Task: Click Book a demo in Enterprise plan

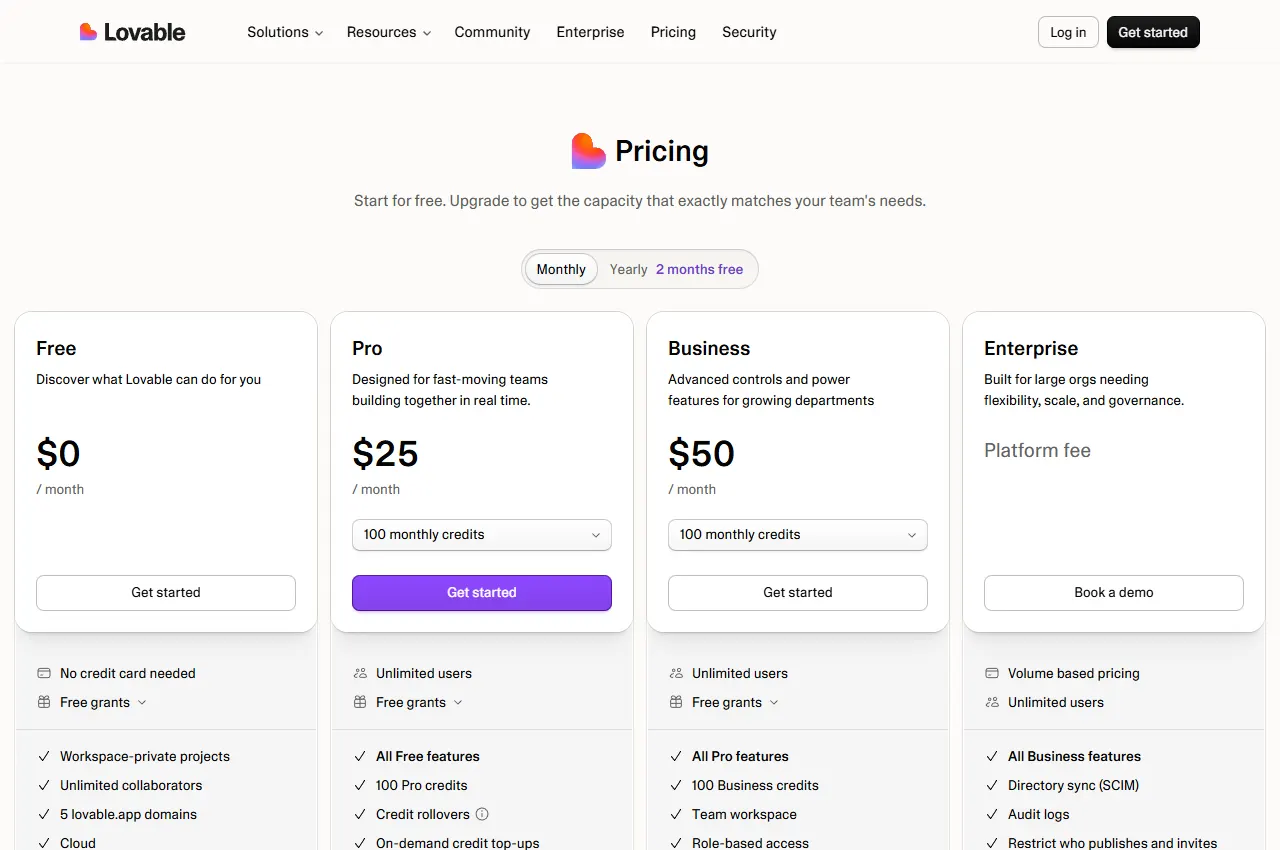Action: click(x=1114, y=593)
